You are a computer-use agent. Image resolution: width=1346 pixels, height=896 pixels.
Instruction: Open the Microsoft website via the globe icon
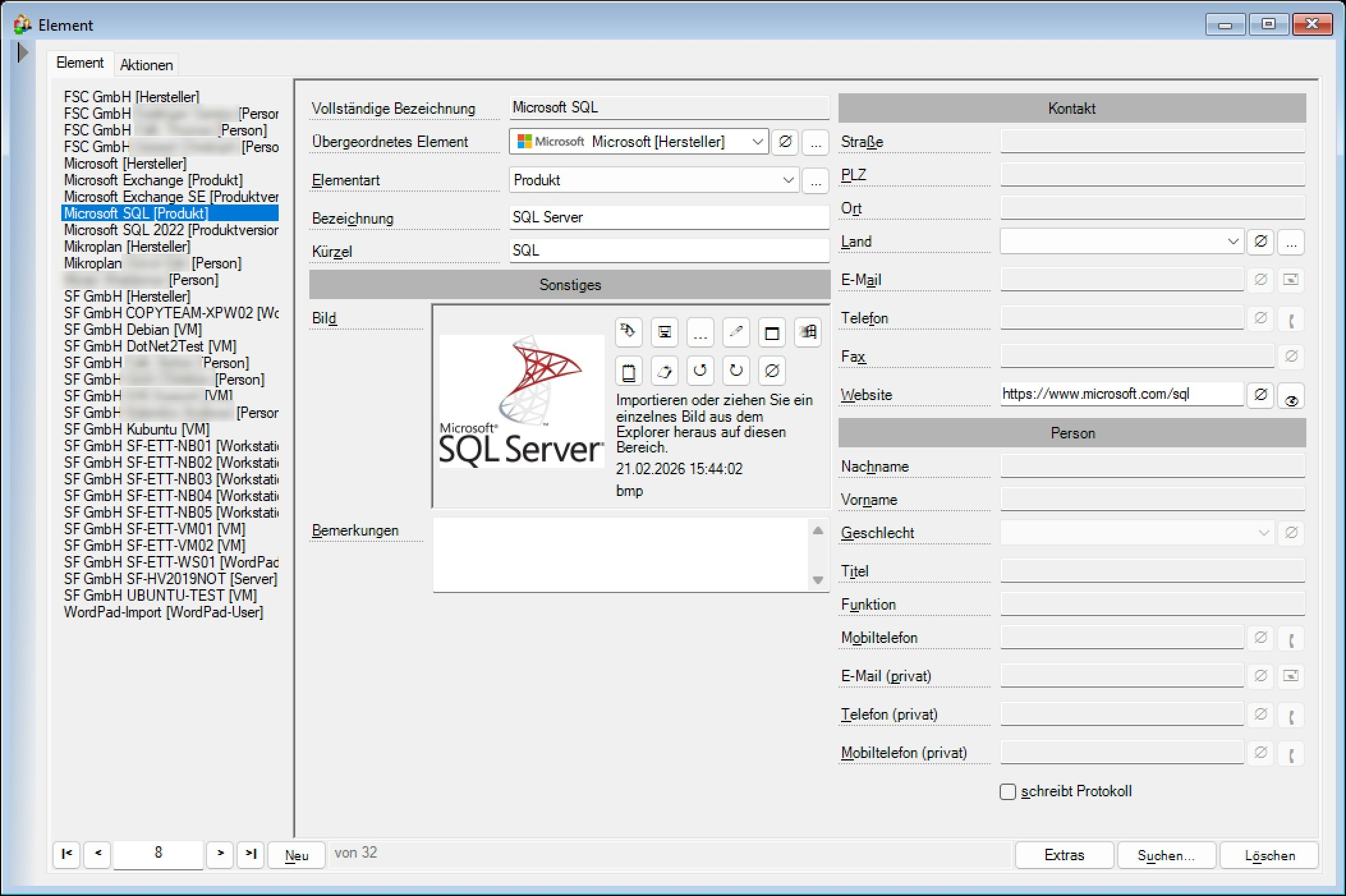tap(1292, 396)
